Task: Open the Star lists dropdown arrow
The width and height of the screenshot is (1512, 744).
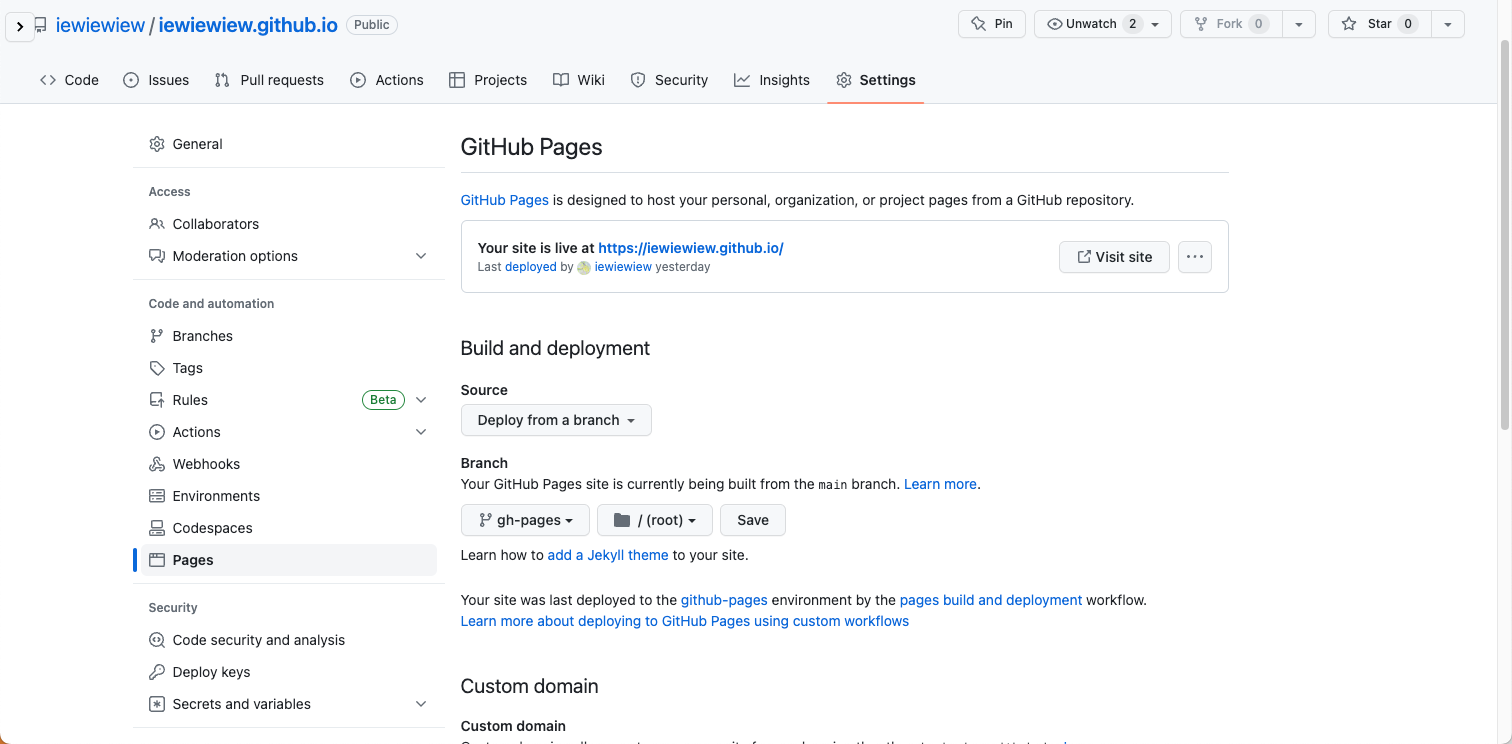Action: coord(1448,24)
